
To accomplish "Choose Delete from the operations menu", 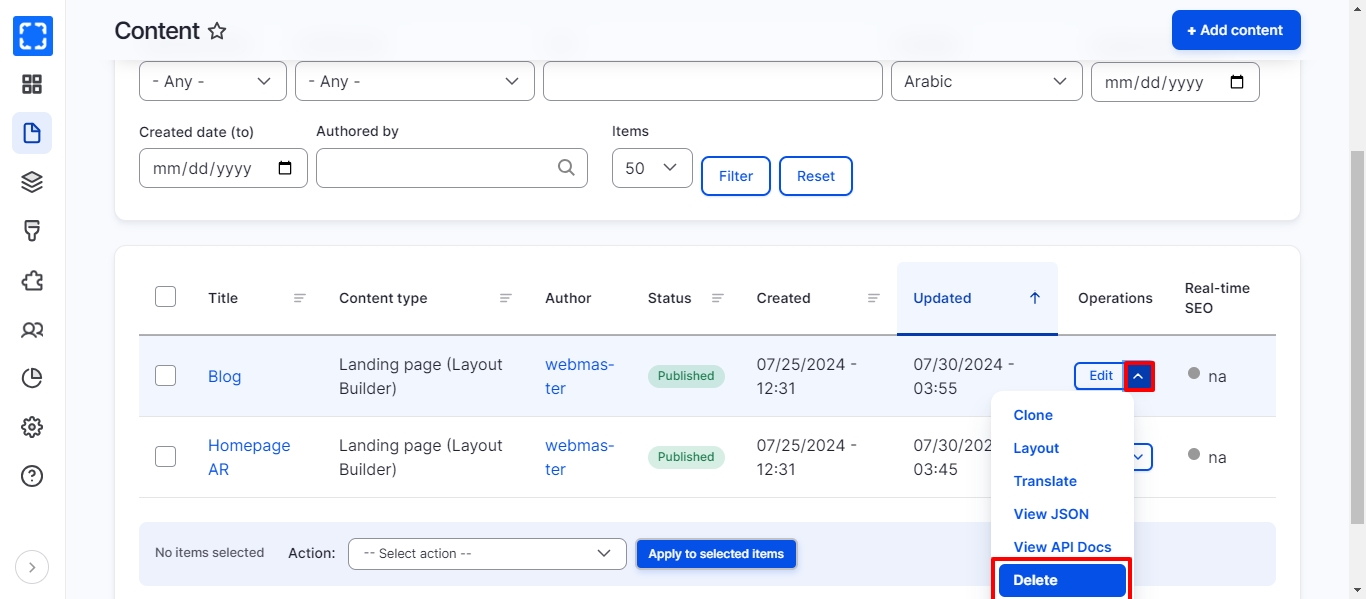I will [x=1061, y=580].
